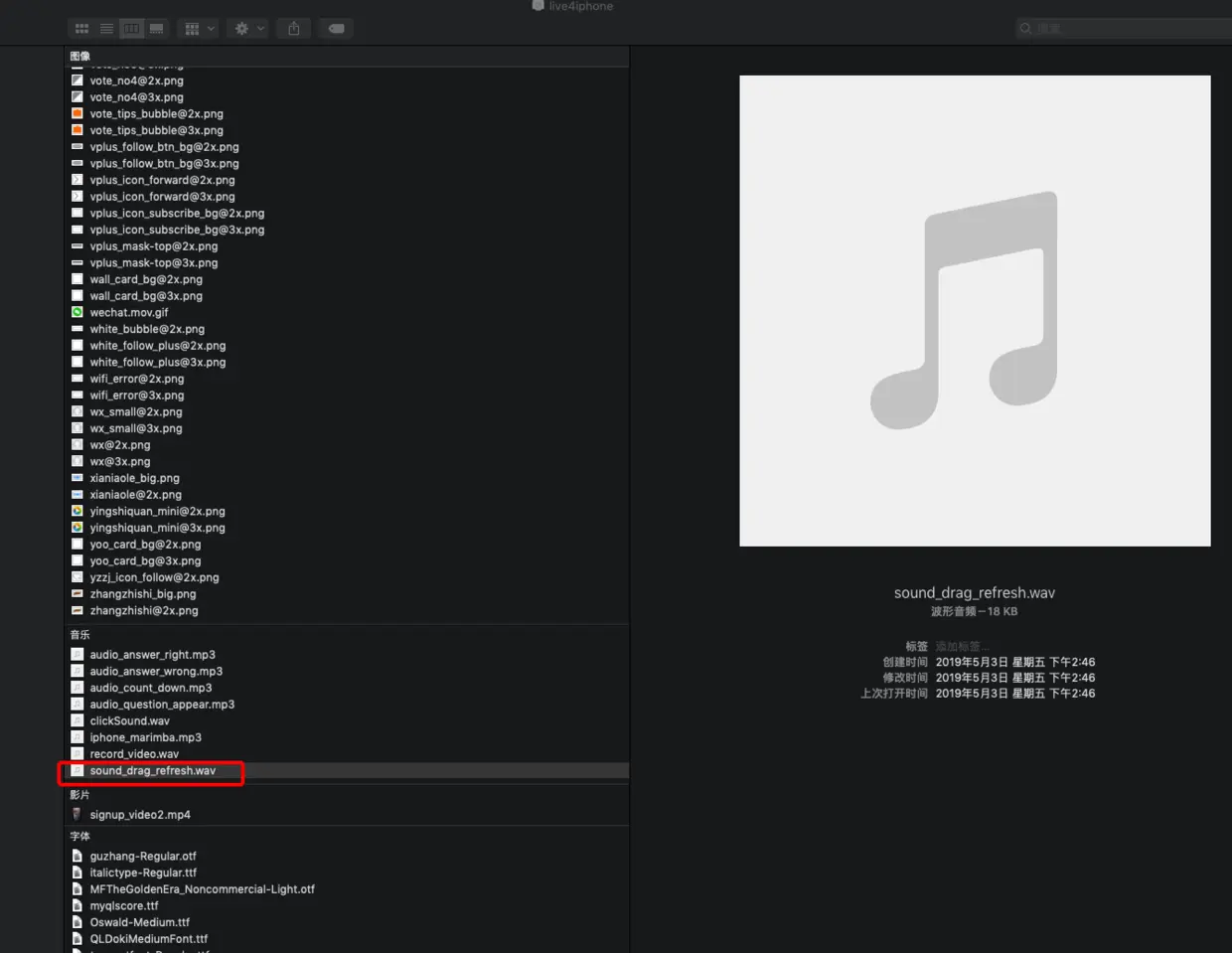Click the search field in toolbar
The image size is (1232, 953).
1124,29
